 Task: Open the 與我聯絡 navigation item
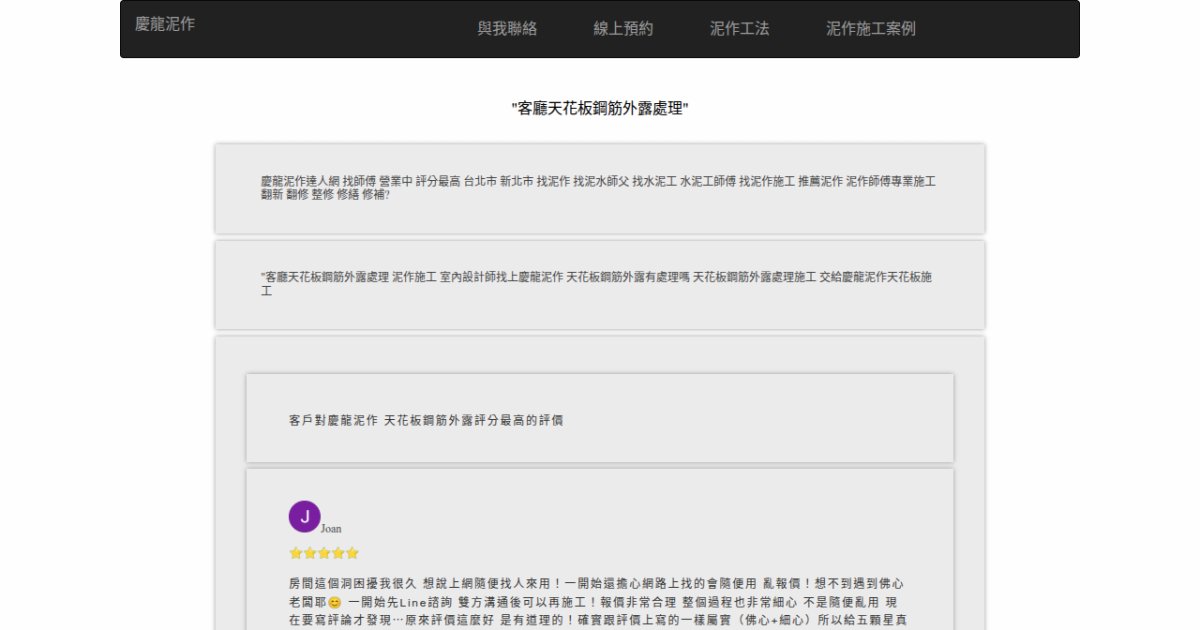pyautogui.click(x=507, y=29)
